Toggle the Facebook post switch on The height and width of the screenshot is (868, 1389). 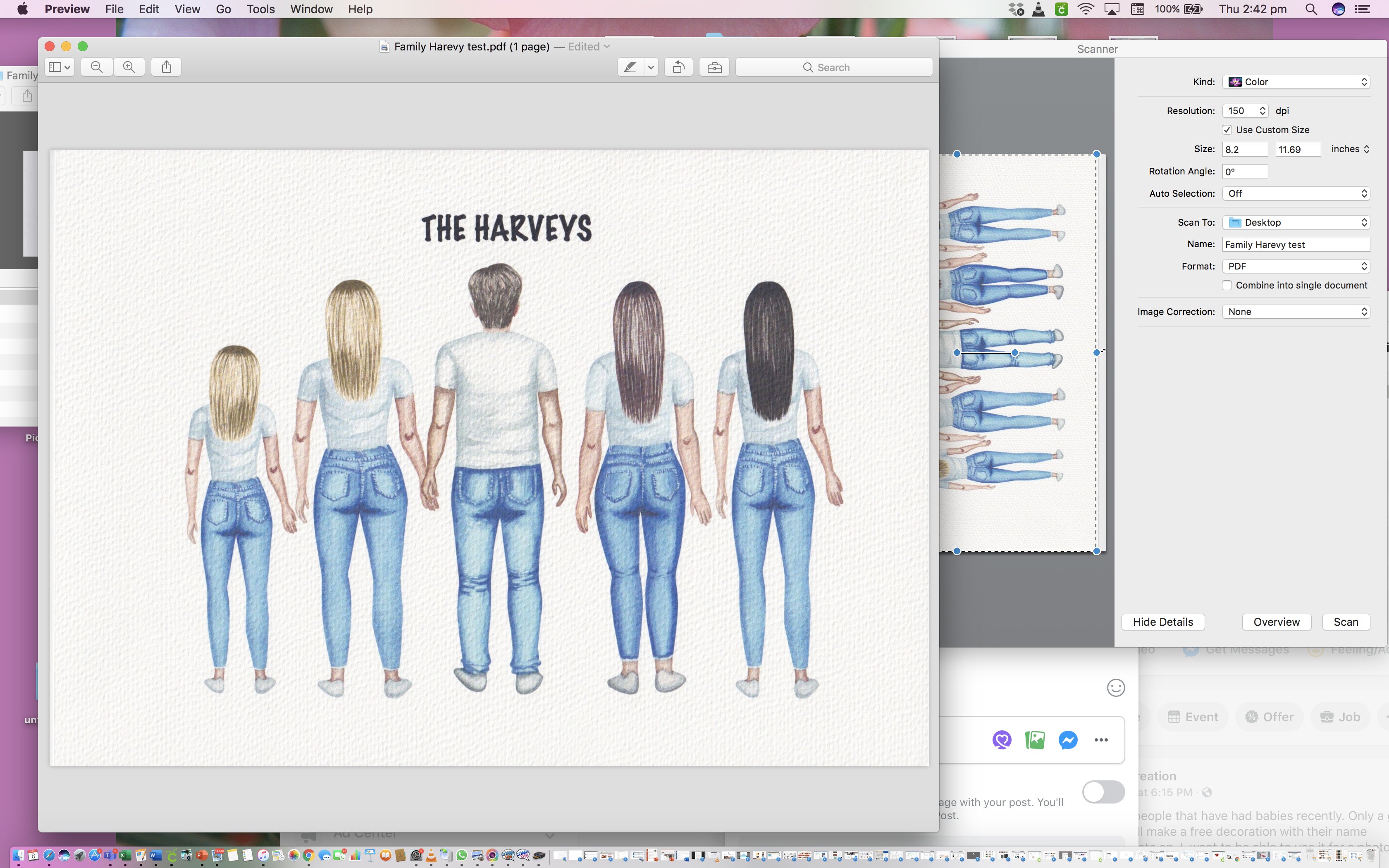click(x=1103, y=792)
